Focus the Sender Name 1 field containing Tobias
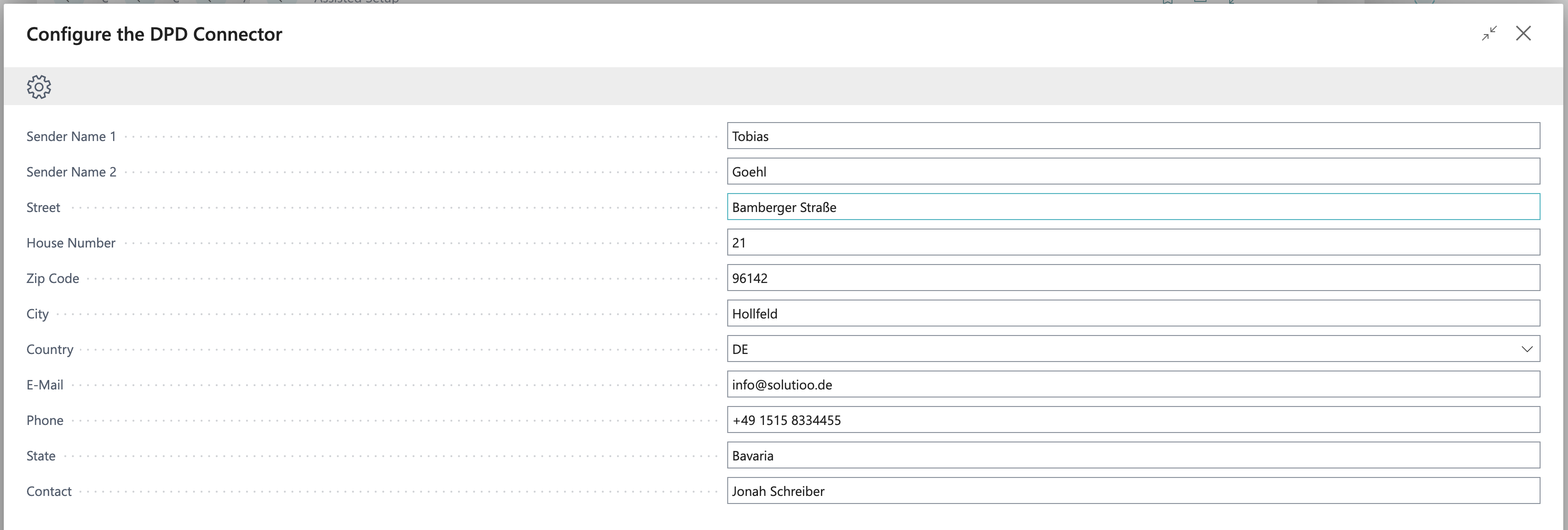The width and height of the screenshot is (1568, 530). pos(1133,136)
